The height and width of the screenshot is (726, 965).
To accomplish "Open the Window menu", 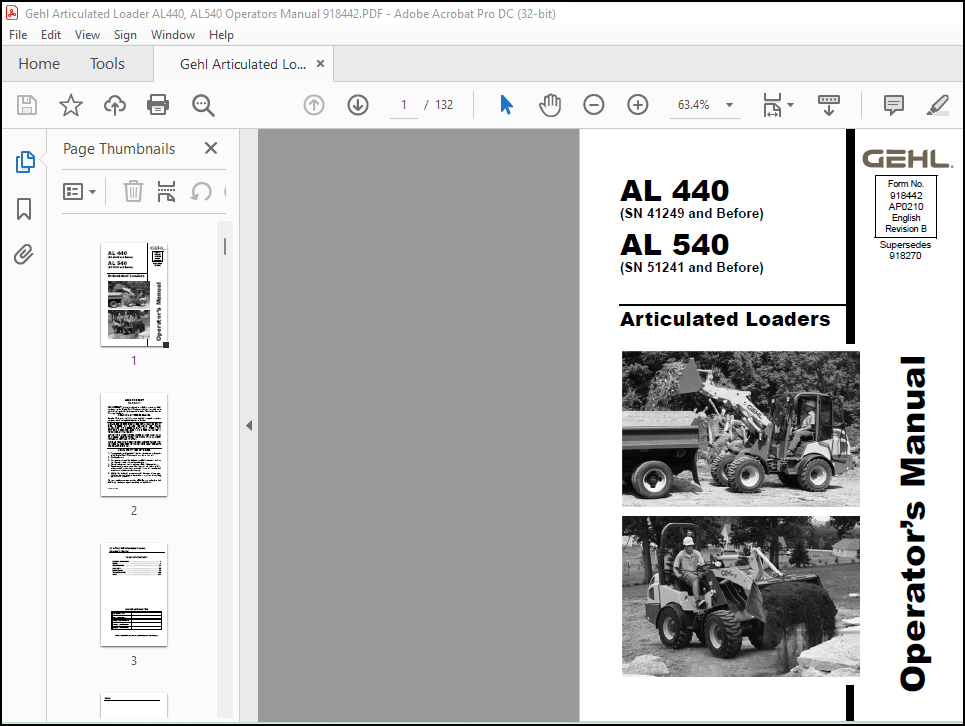I will 173,35.
